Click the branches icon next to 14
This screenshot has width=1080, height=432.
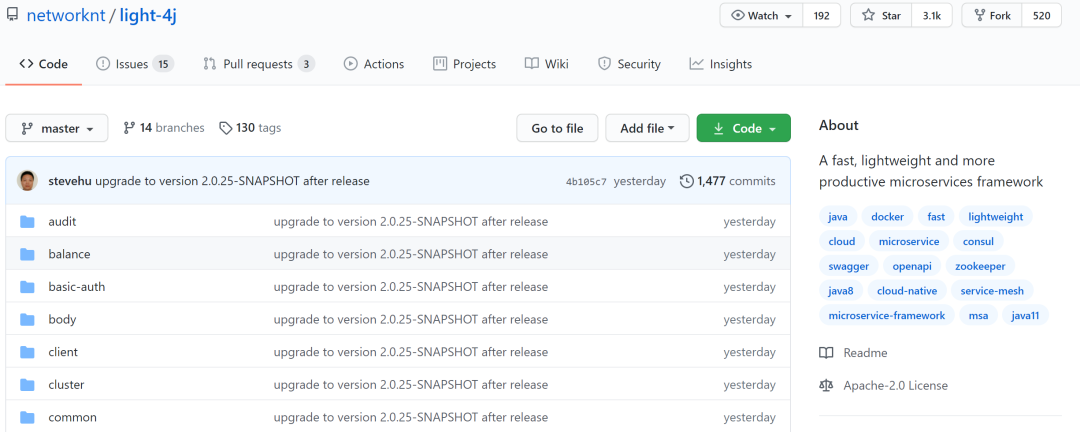[129, 128]
